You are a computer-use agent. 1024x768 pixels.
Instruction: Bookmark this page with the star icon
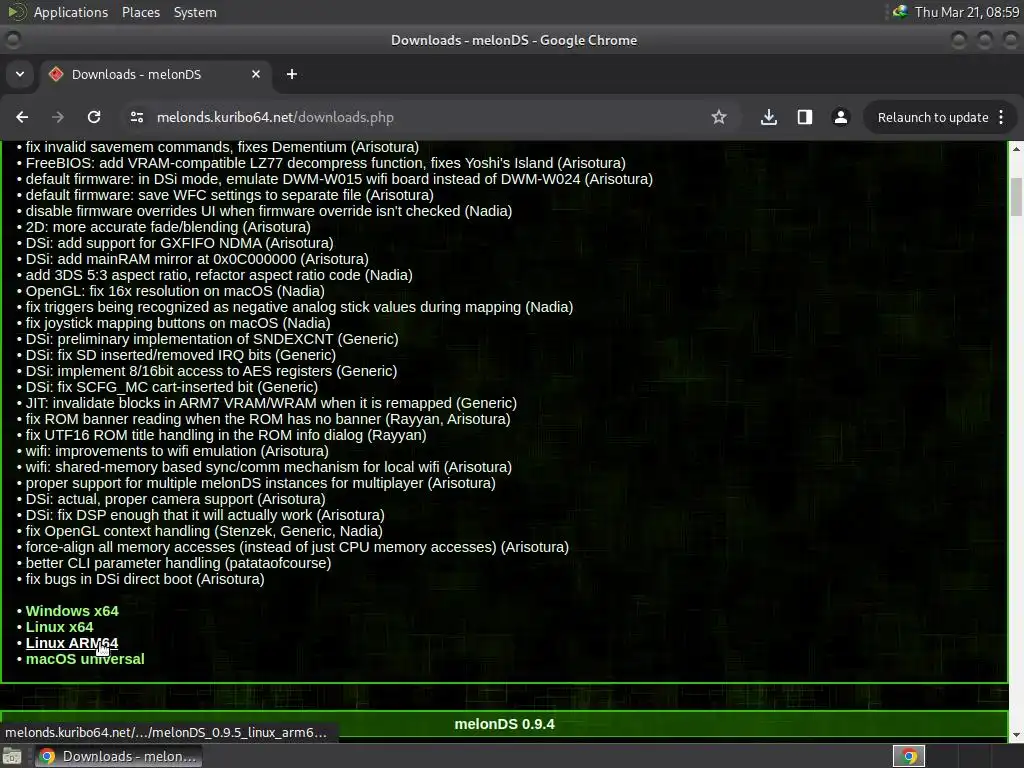[718, 117]
